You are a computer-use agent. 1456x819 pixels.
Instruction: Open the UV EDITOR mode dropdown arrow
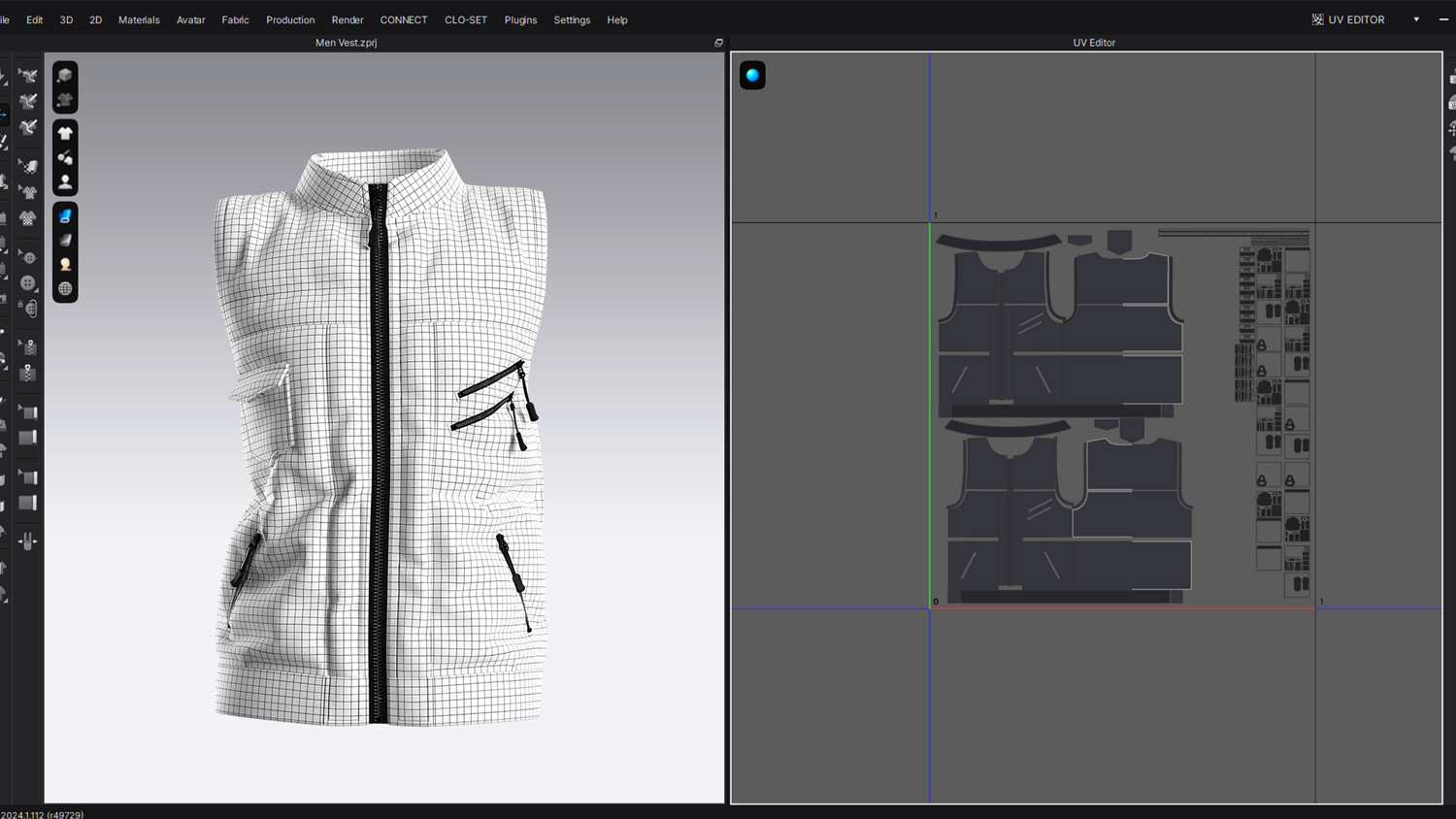click(x=1416, y=19)
